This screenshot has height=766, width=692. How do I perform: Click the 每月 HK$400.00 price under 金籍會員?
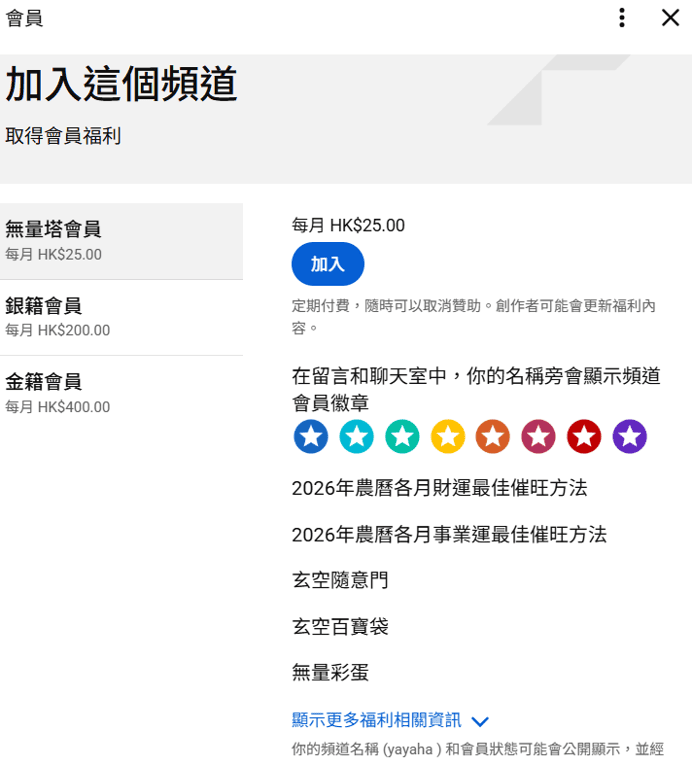pyautogui.click(x=58, y=406)
